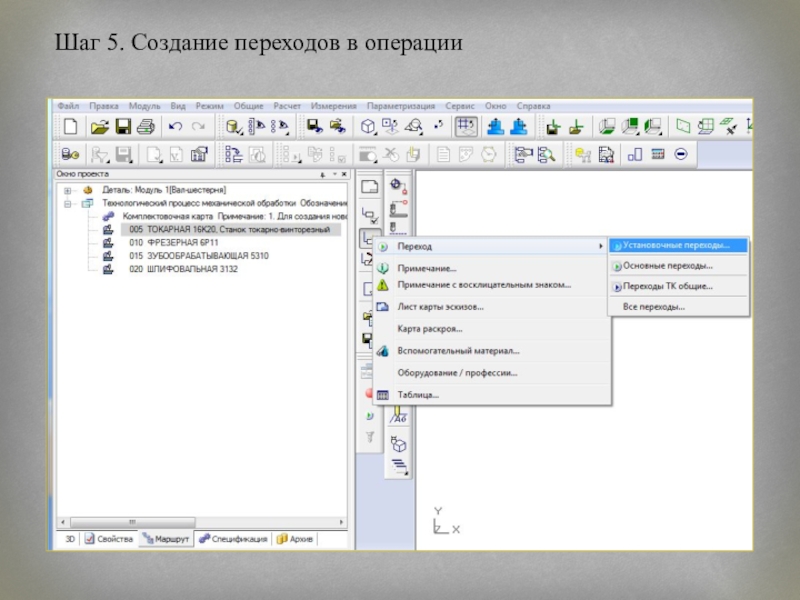800x600 pixels.
Task: Choose Основные переходы... from submenu
Action: click(667, 266)
